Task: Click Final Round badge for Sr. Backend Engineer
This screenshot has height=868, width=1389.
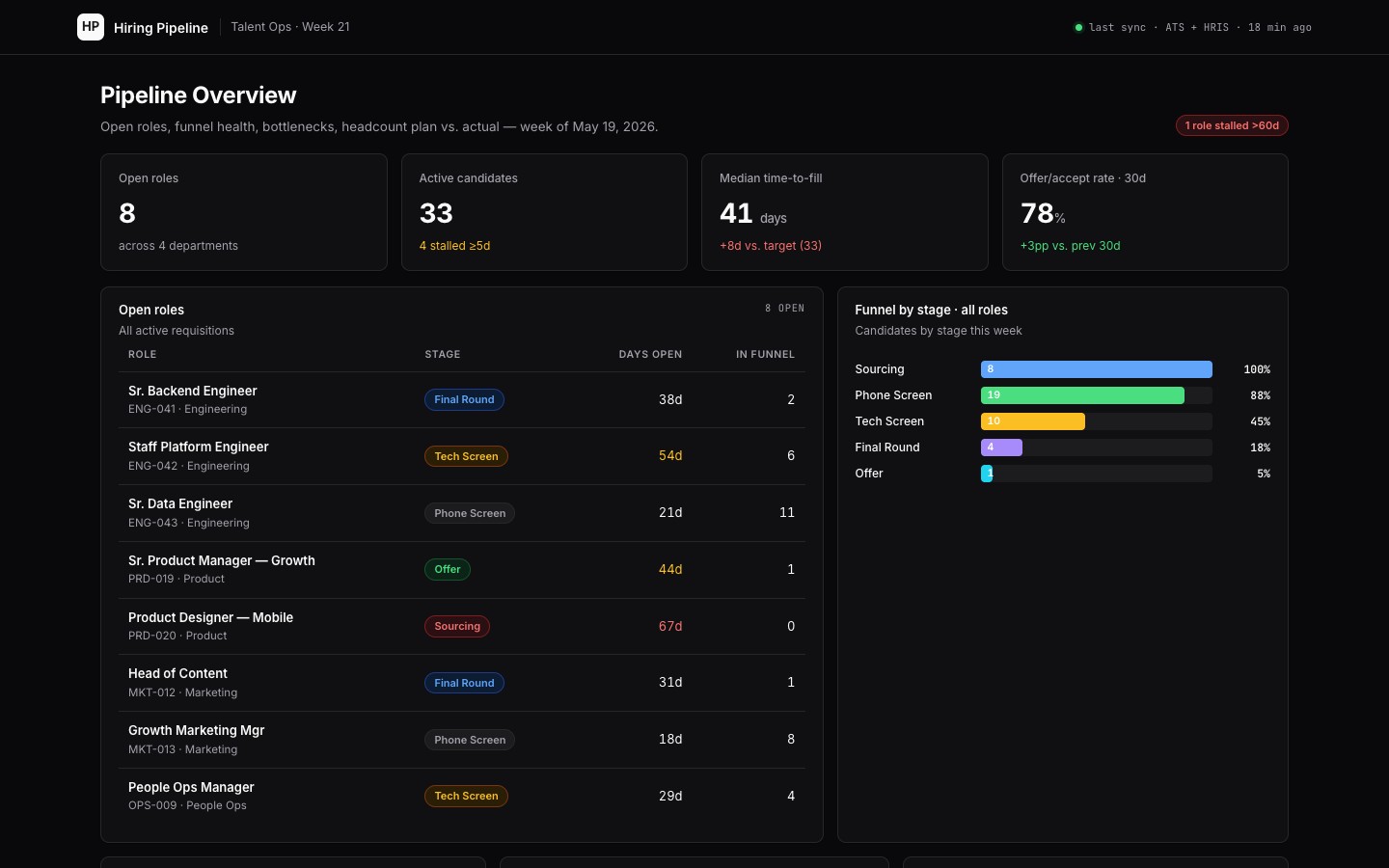Action: tap(464, 399)
